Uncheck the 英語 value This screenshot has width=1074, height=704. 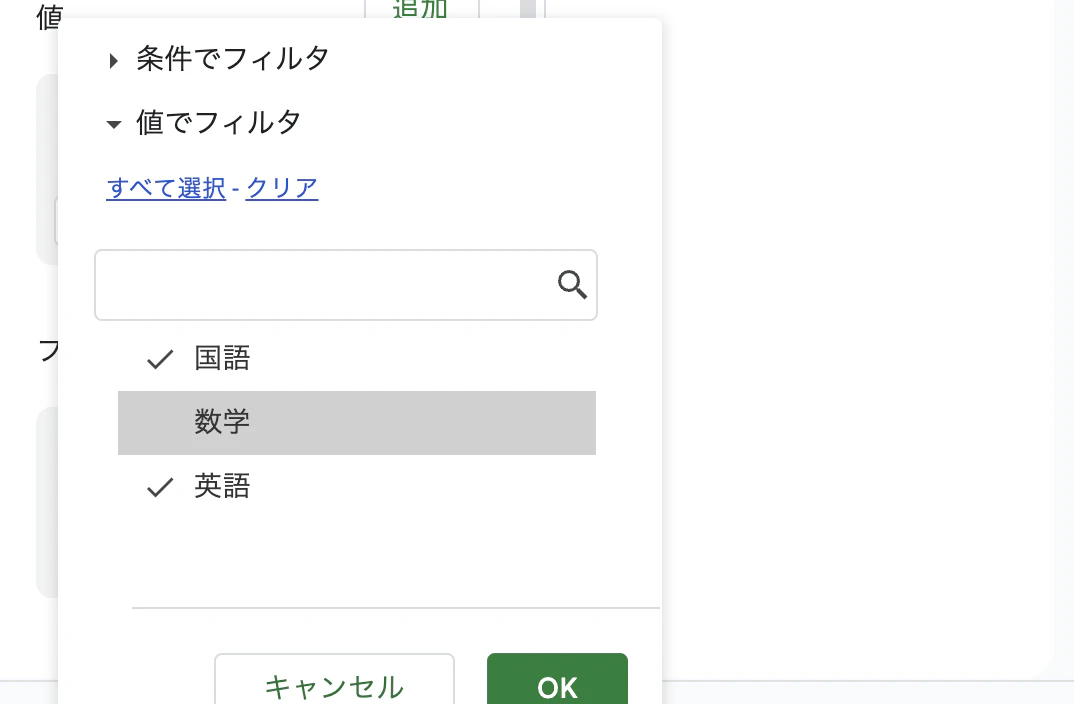222,487
